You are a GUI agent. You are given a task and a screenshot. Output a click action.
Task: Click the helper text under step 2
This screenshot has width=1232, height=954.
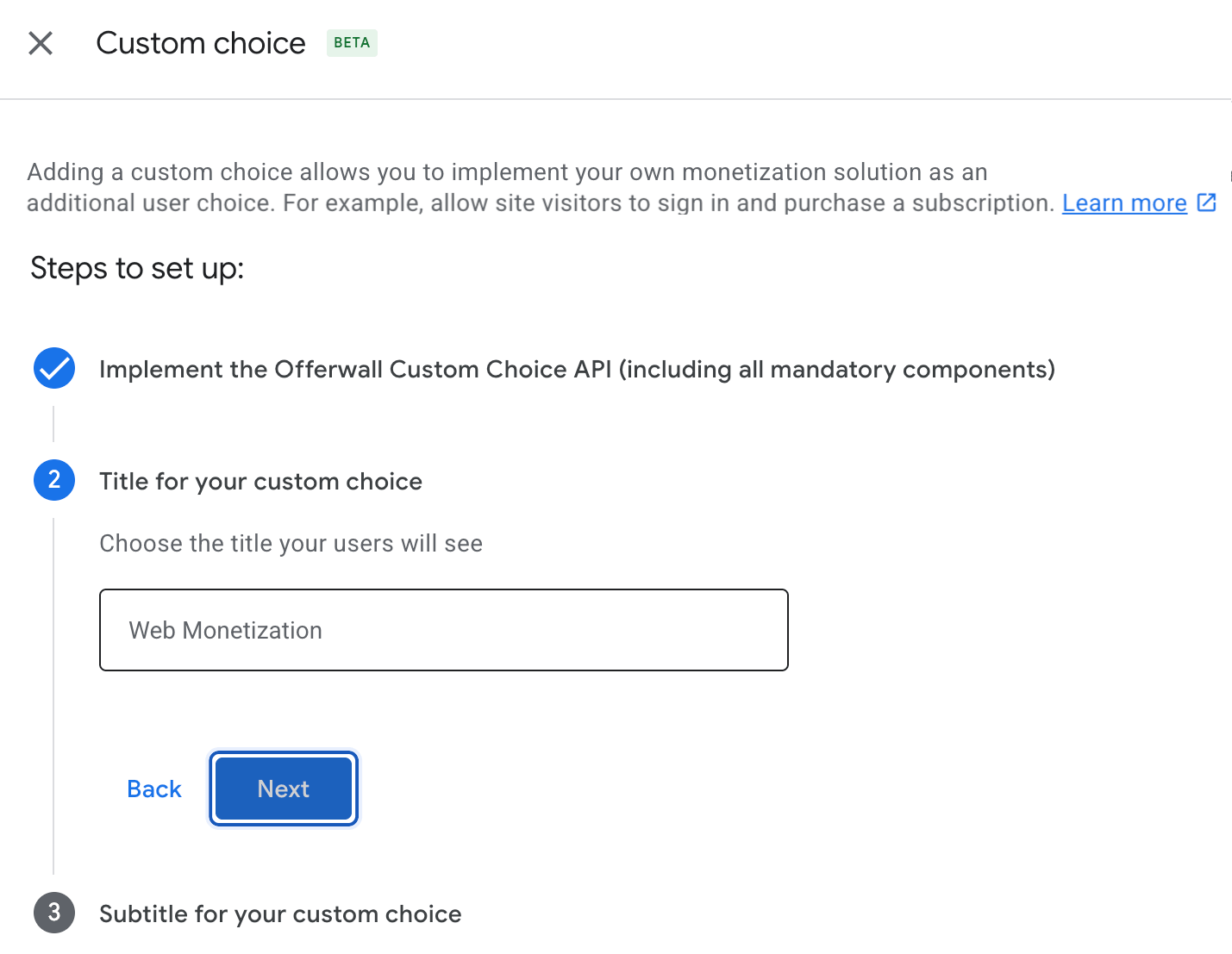pos(291,543)
